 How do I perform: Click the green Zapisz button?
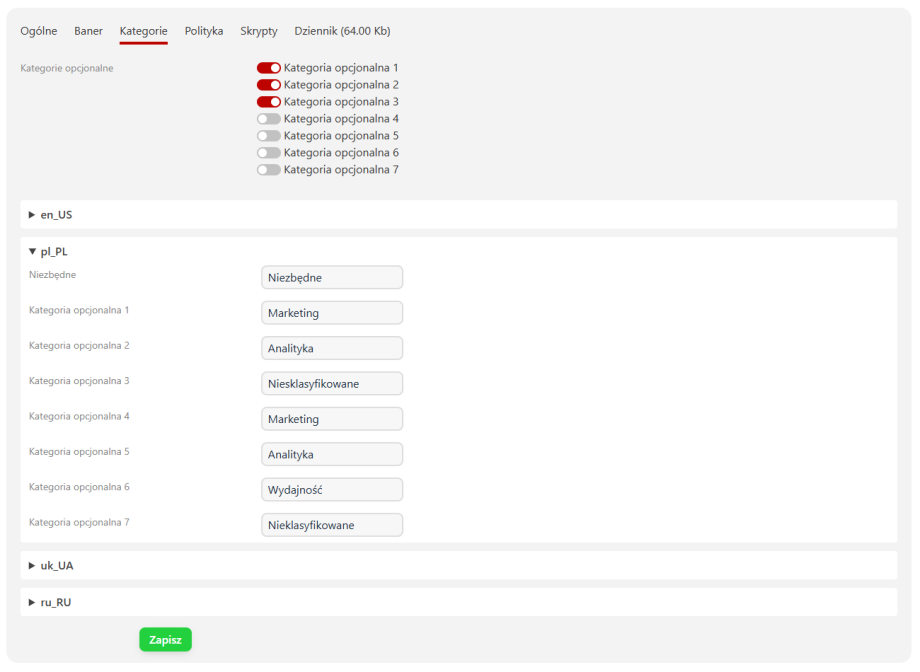point(165,640)
